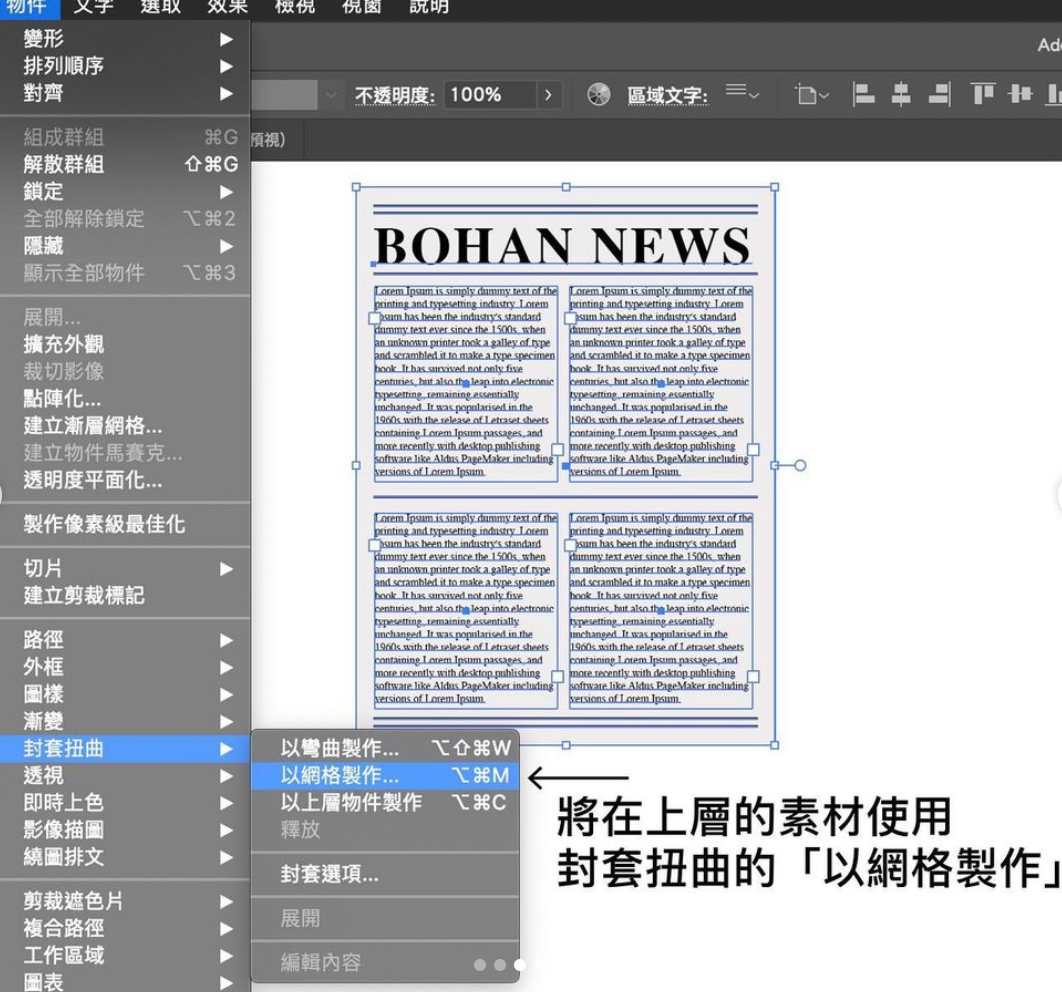Image resolution: width=1062 pixels, height=992 pixels.
Task: Click the Recolor Artwork color wheel icon
Action: [598, 95]
